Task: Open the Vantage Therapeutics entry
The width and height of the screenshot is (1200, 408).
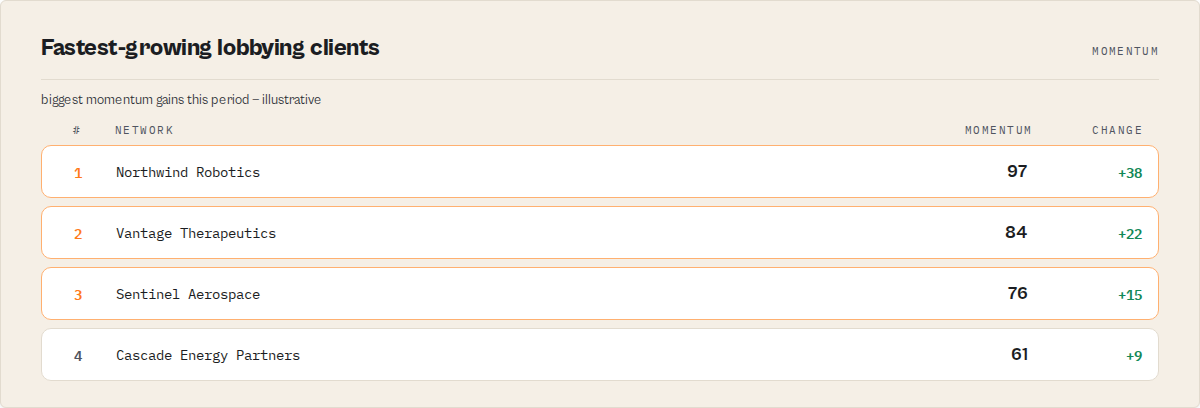Action: pyautogui.click(x=600, y=233)
